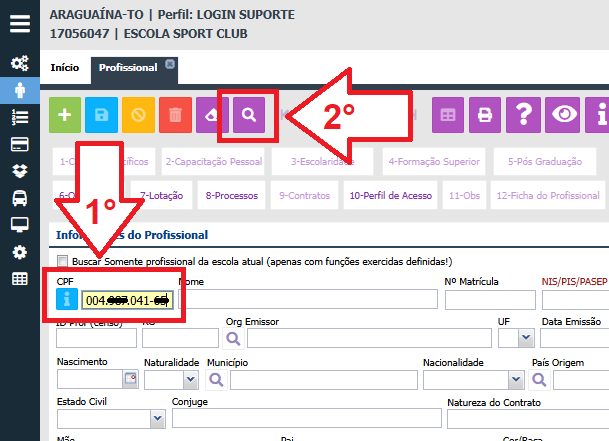Viewport: 609px width, 441px height.
Task: Open the single gear settings icon in the sidebar
Action: point(20,252)
